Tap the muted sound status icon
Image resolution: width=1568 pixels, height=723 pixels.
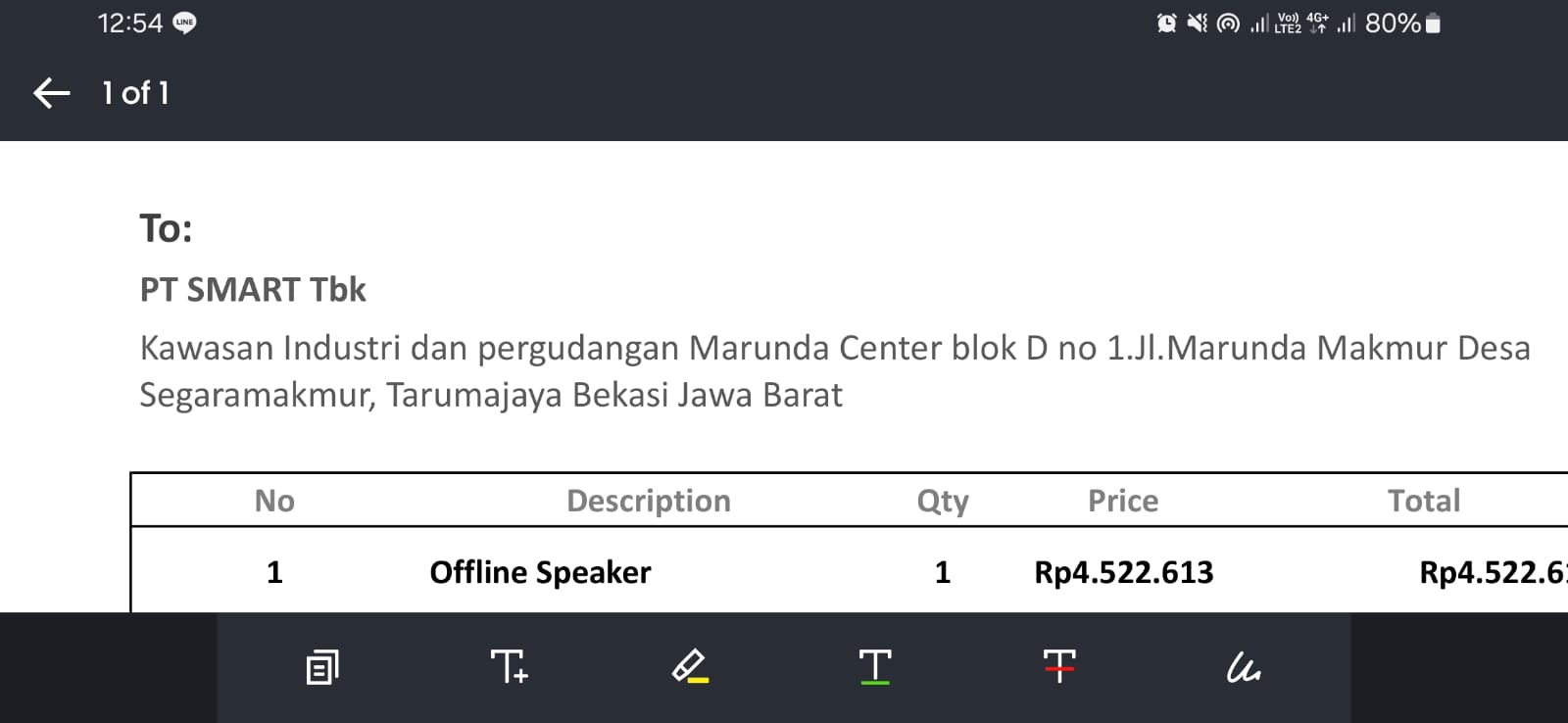[x=1197, y=23]
